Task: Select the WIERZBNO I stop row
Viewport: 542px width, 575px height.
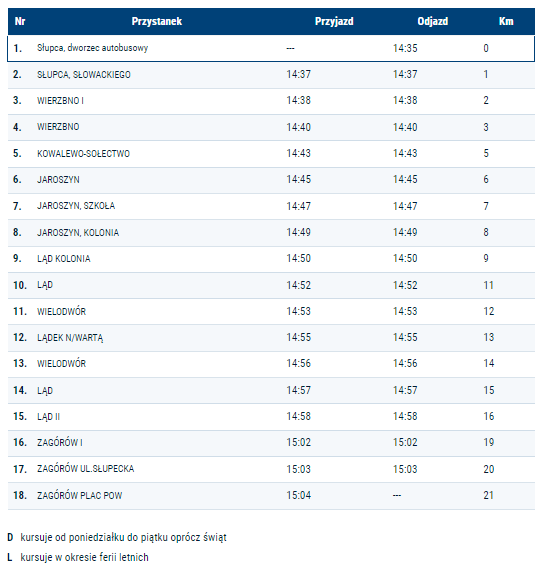Action: 271,101
